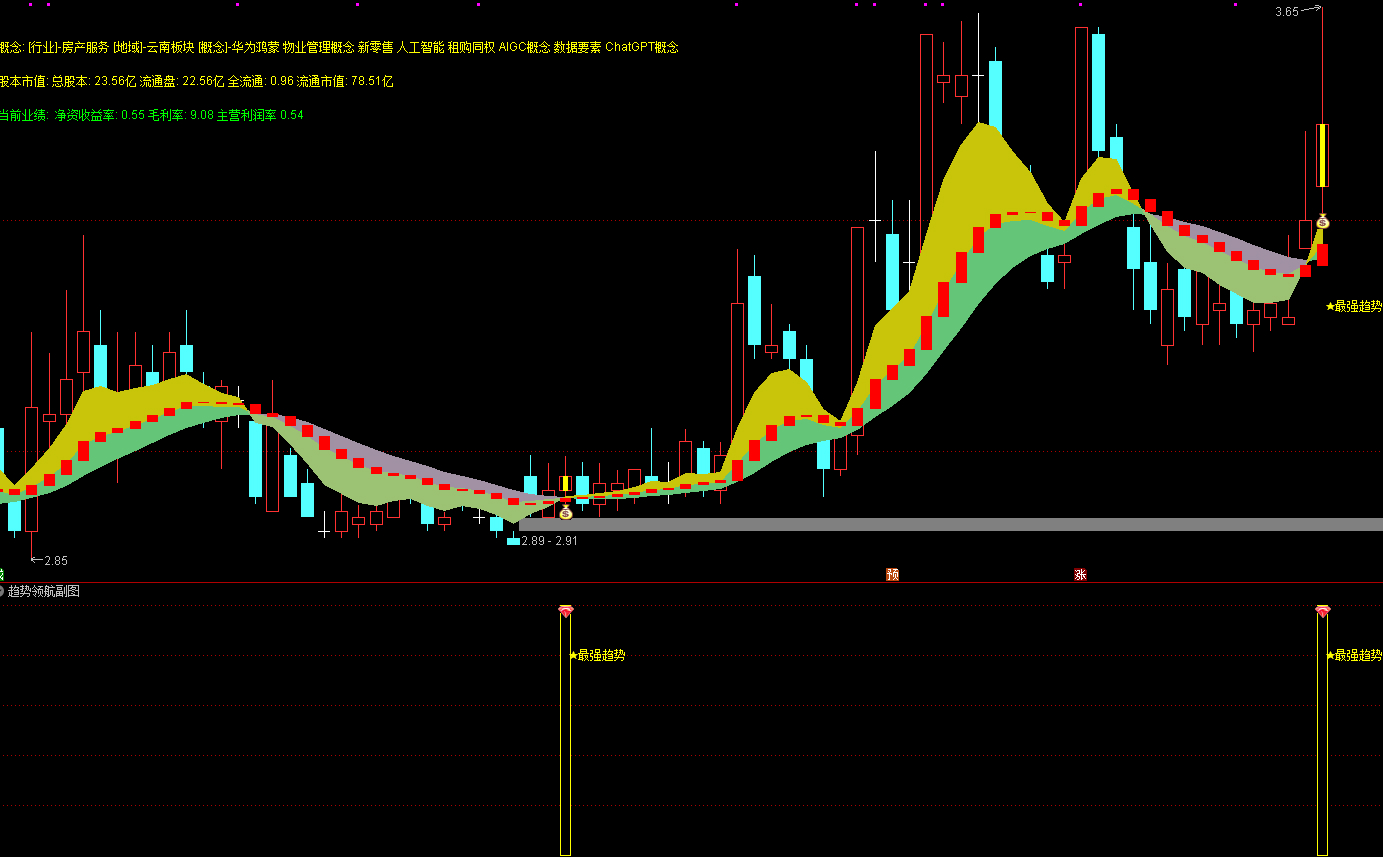Click the 2.85 low price label
This screenshot has width=1383, height=857.
tap(56, 560)
